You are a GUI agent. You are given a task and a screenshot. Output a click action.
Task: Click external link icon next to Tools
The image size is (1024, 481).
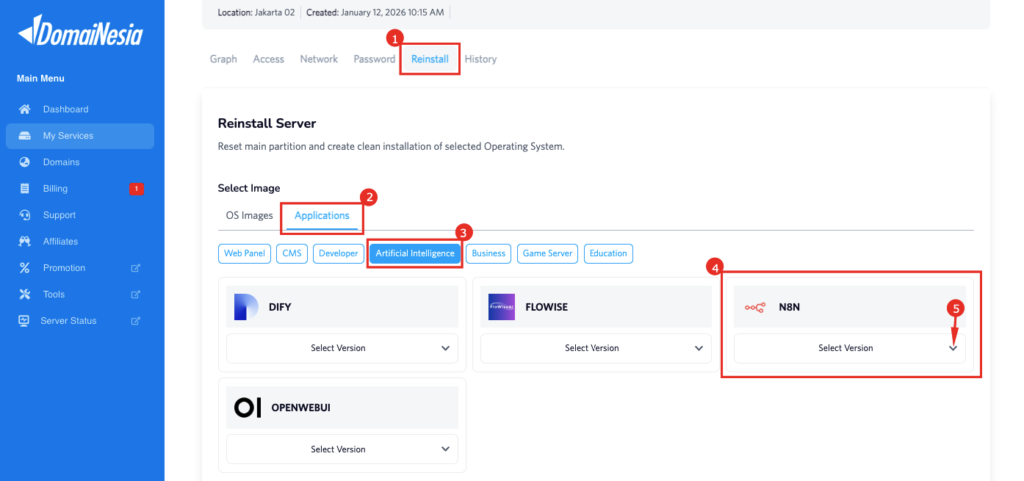[136, 294]
